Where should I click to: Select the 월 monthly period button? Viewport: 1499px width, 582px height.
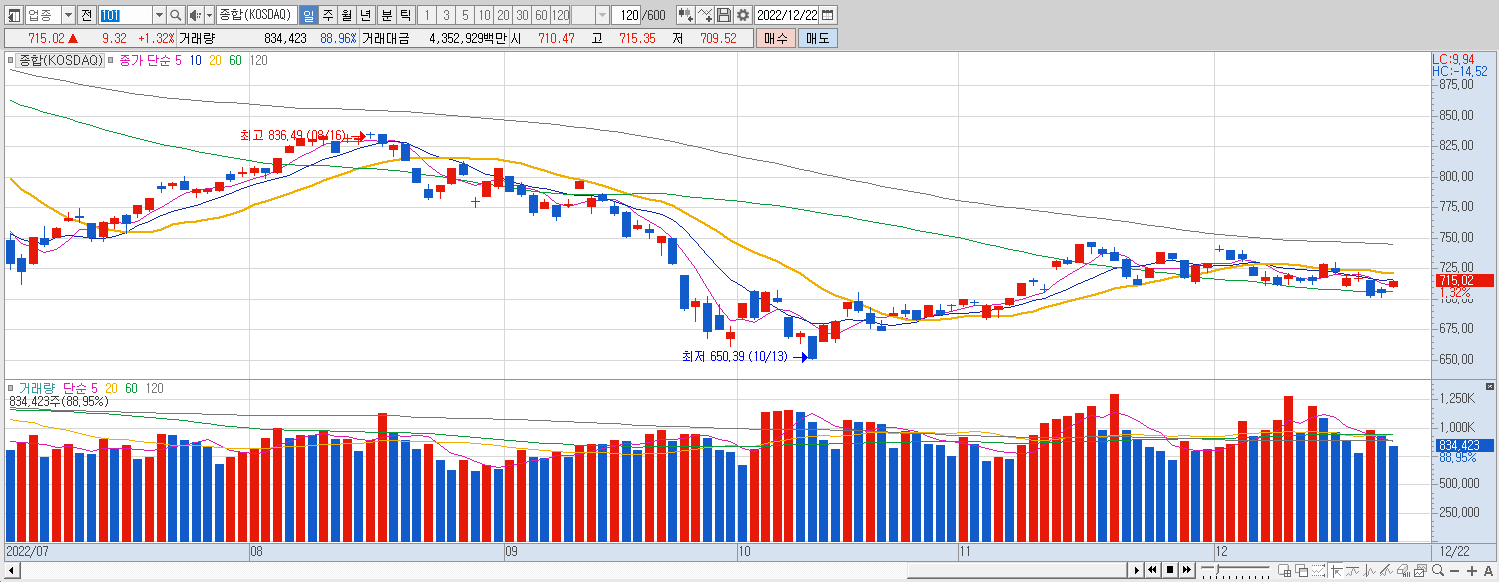pos(347,15)
